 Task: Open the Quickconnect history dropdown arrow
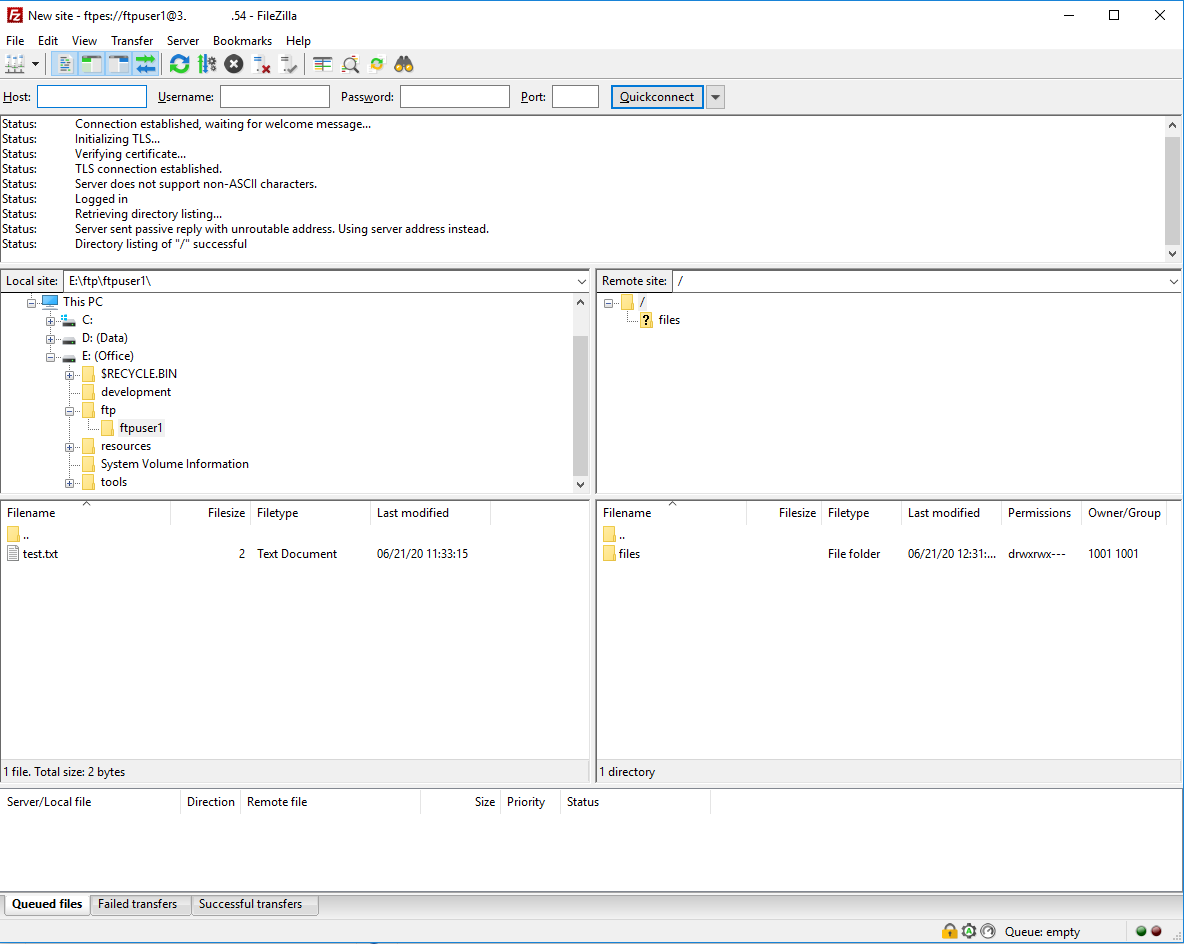pyautogui.click(x=715, y=97)
